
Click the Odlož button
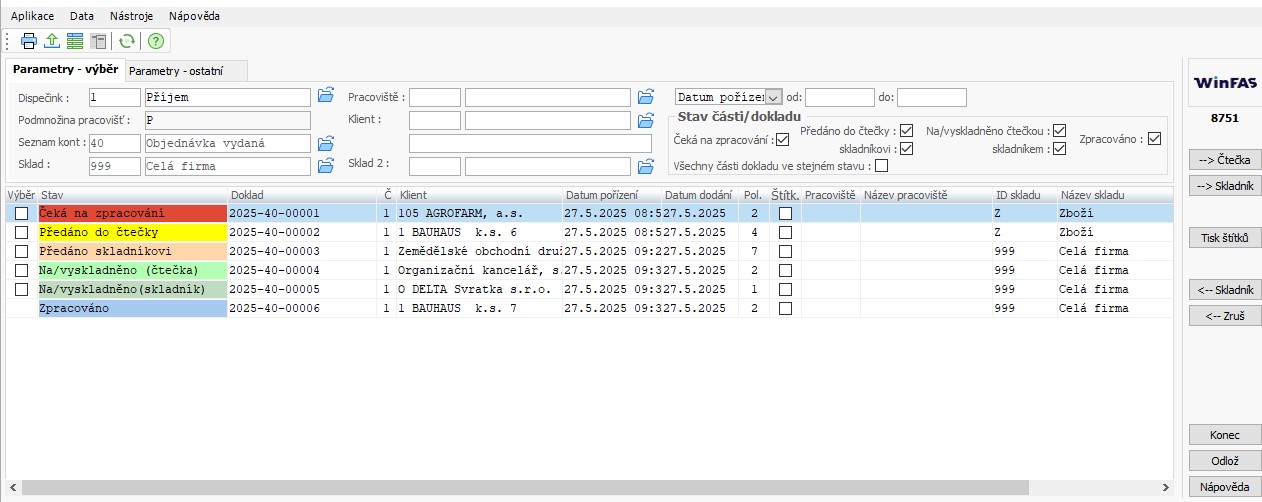1225,461
